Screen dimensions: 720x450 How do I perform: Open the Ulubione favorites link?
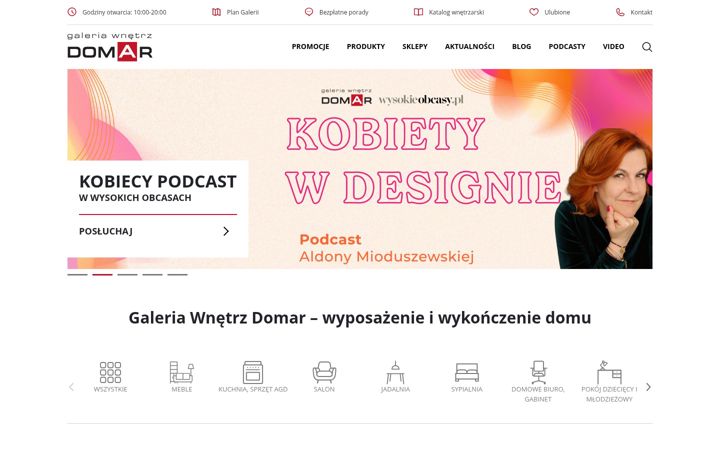(557, 12)
